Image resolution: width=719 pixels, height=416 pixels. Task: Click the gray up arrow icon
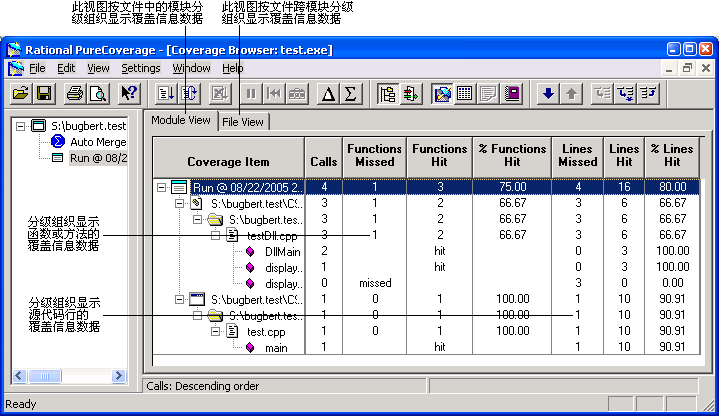point(571,94)
